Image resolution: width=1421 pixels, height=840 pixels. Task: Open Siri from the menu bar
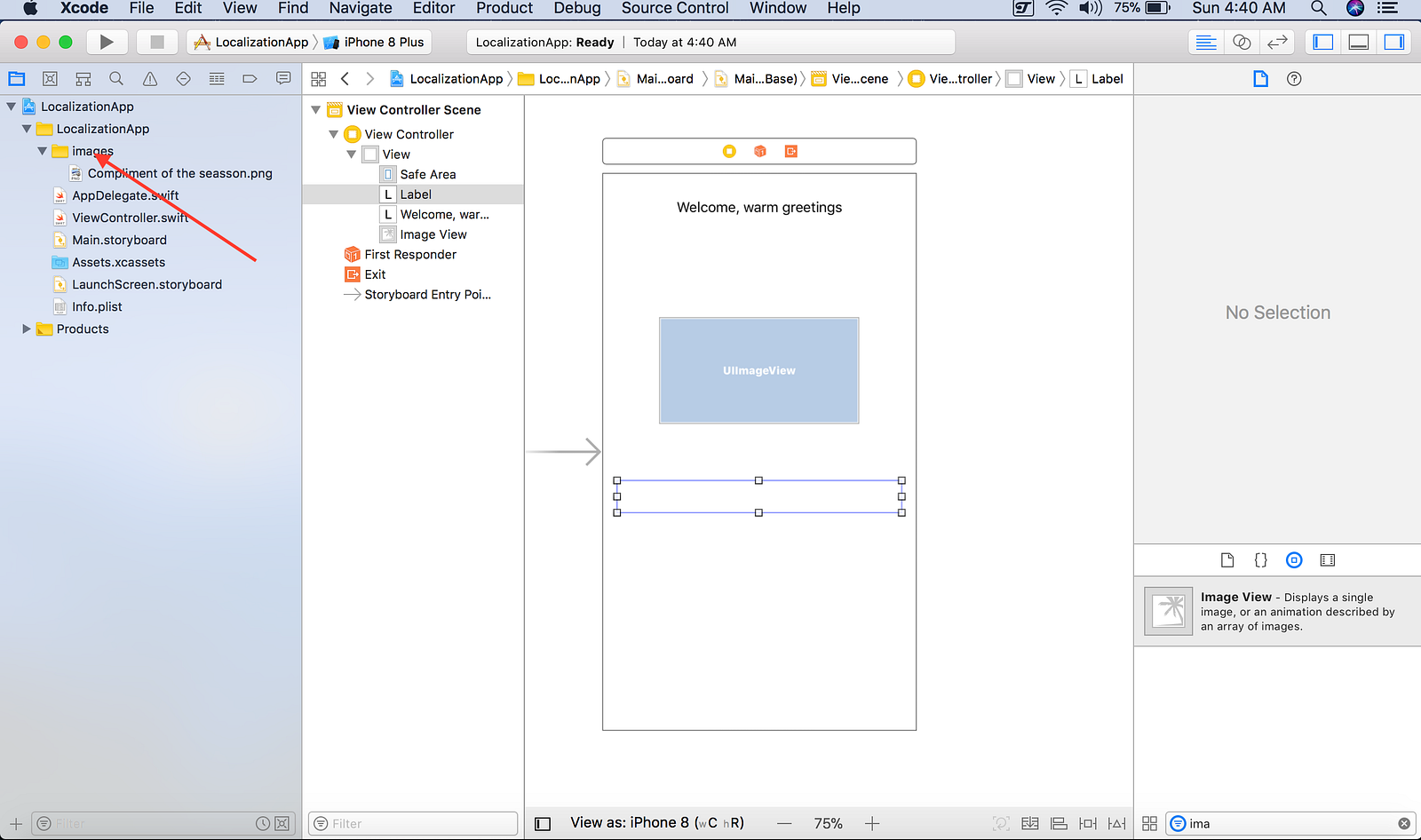coord(1355,8)
